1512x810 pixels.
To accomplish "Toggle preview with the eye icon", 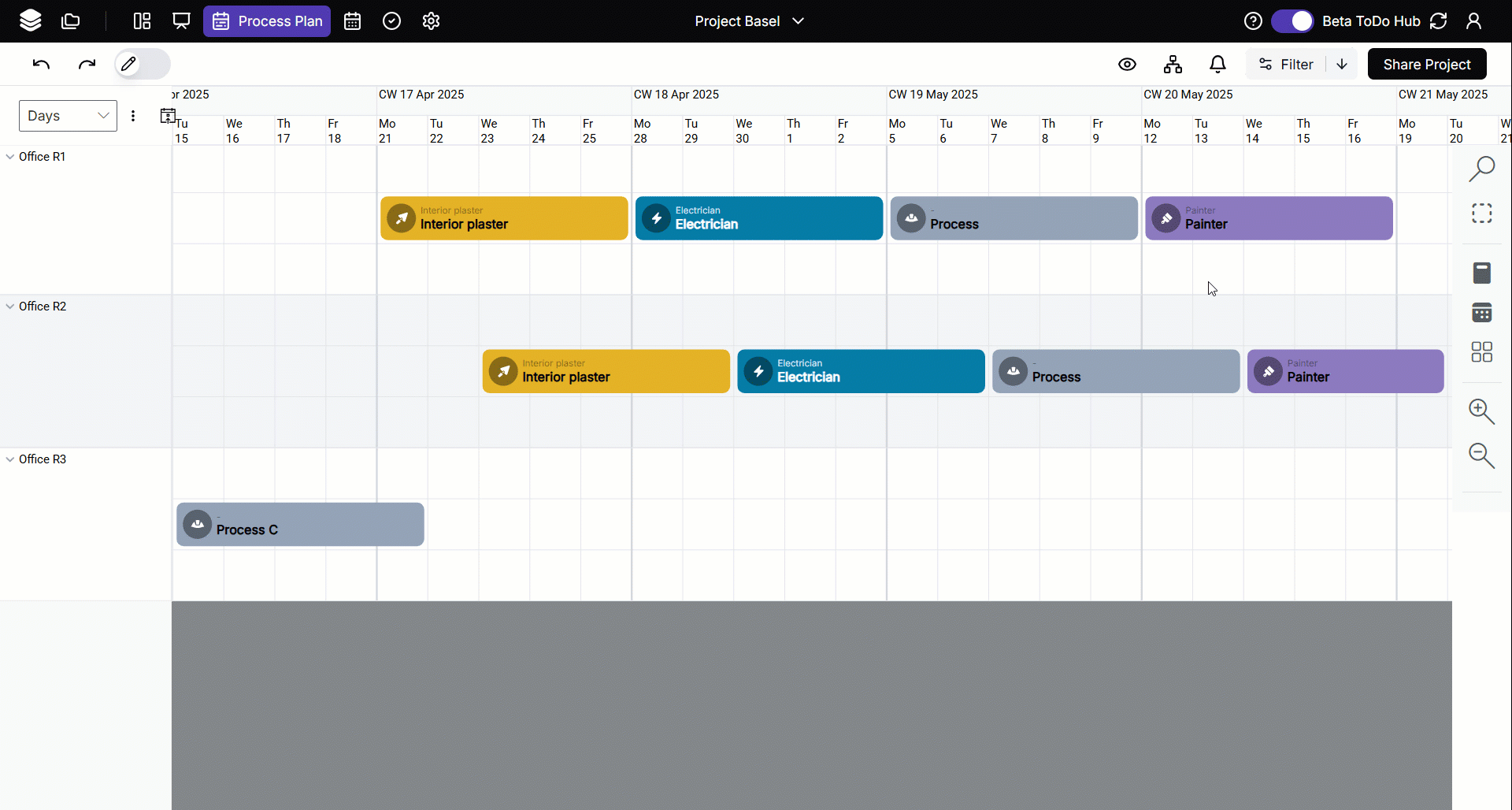I will click(x=1127, y=64).
